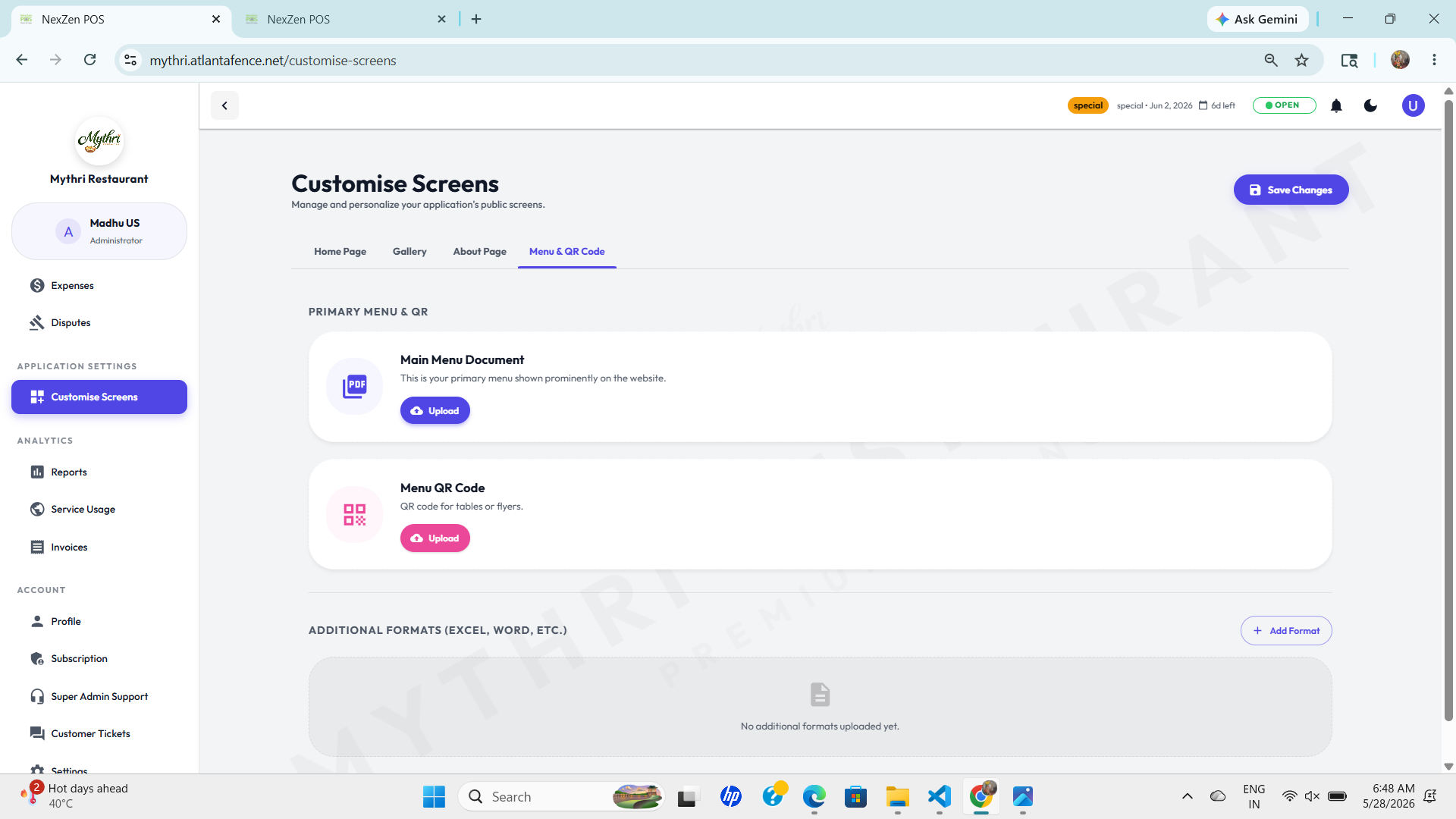This screenshot has width=1456, height=819.
Task: Click the page vertical scrollbar
Action: pos(1448,409)
